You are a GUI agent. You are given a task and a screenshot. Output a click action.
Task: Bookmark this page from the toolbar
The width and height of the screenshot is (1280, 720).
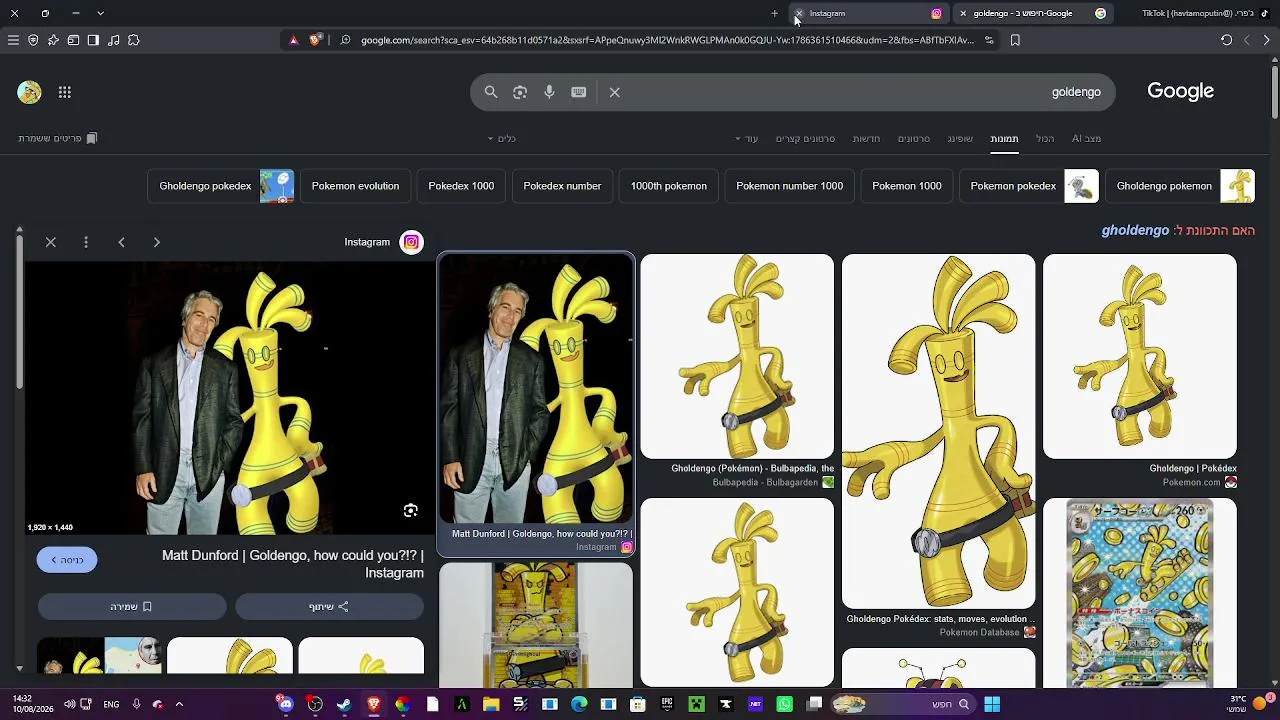click(1015, 40)
